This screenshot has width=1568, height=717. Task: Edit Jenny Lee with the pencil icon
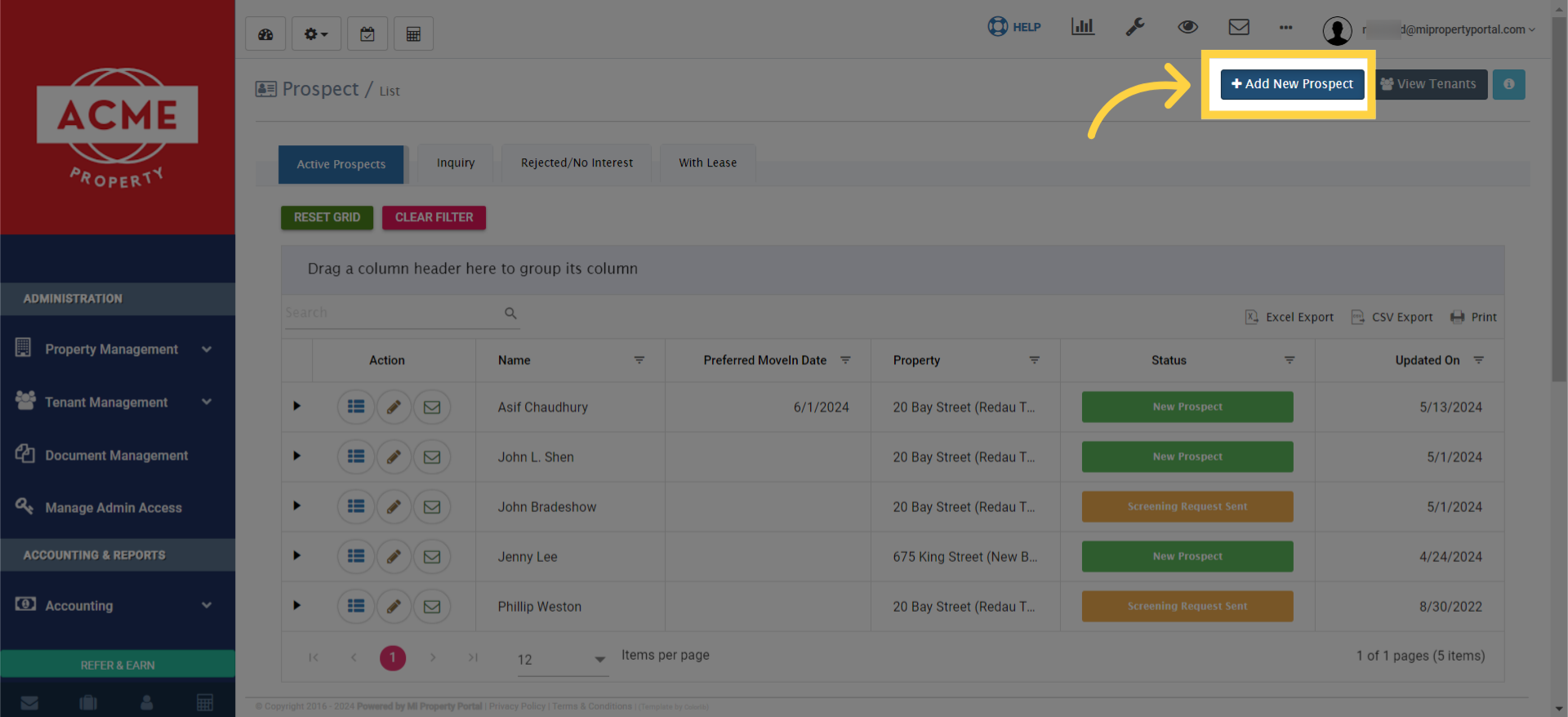coord(394,556)
